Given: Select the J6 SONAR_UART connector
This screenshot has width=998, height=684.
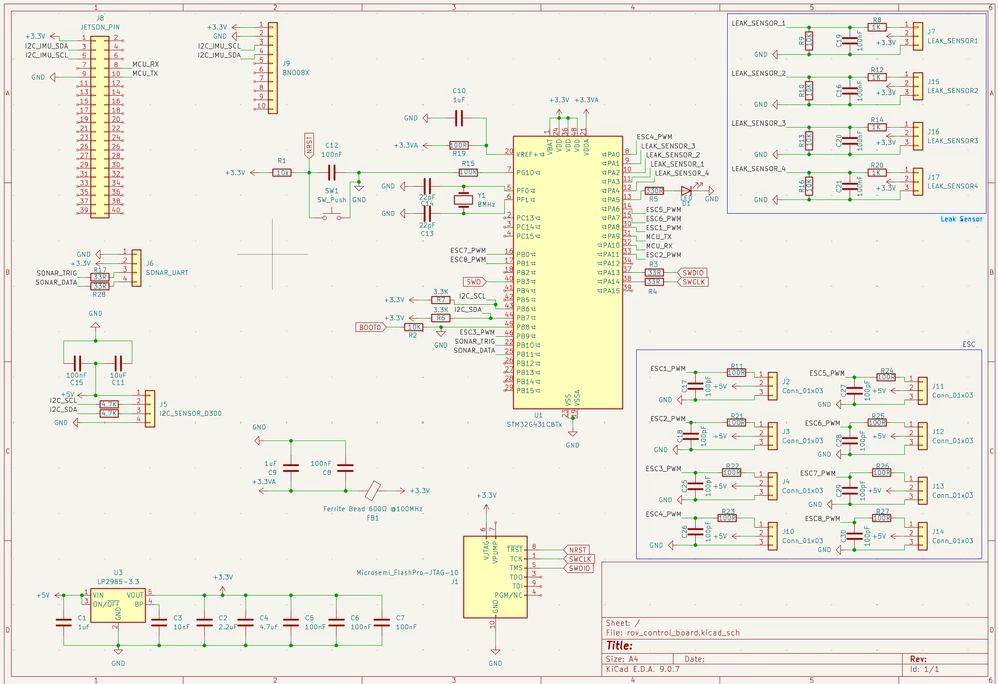Looking at the screenshot, I should click(136, 268).
